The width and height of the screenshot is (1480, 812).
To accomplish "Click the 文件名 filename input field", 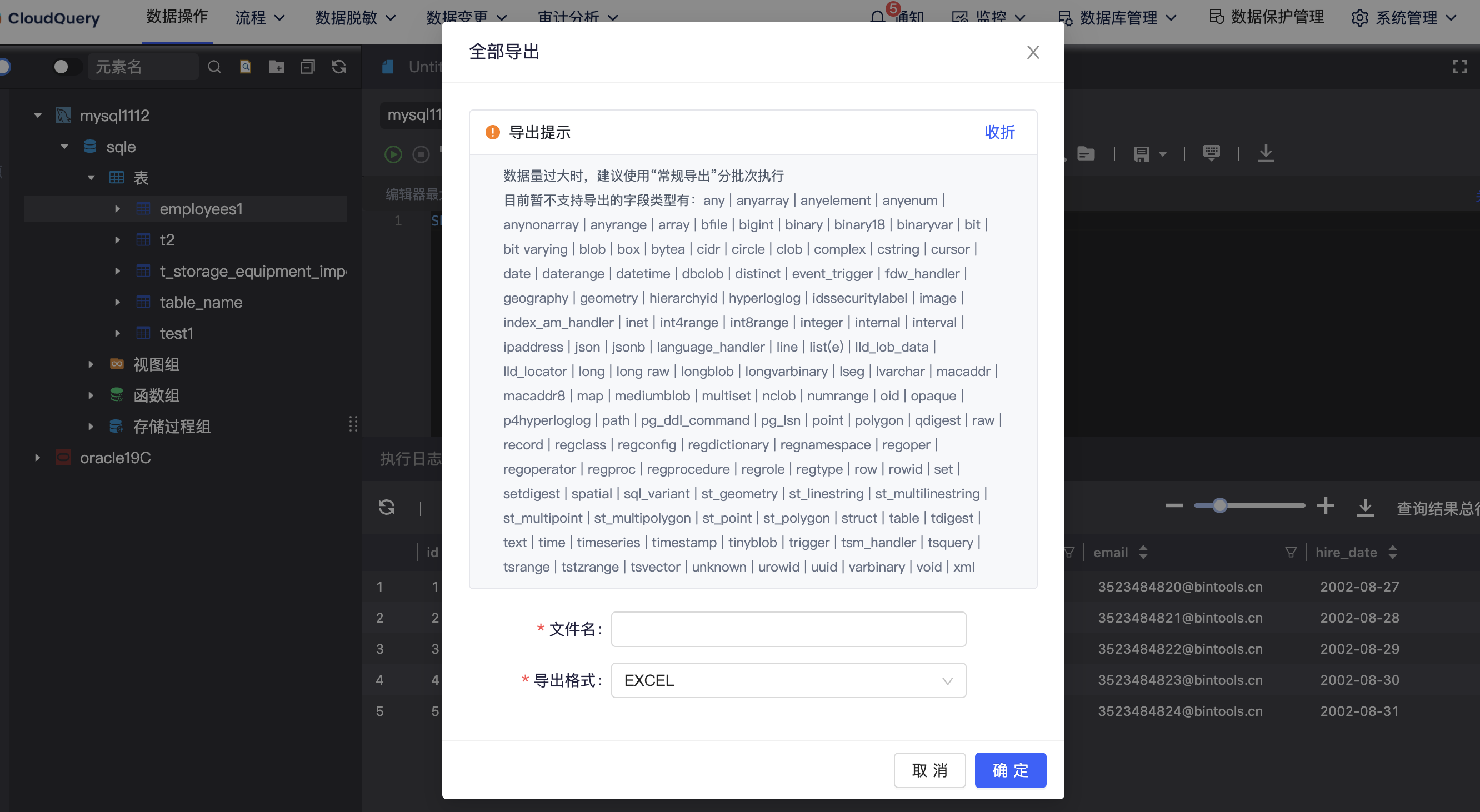I will pos(788,629).
